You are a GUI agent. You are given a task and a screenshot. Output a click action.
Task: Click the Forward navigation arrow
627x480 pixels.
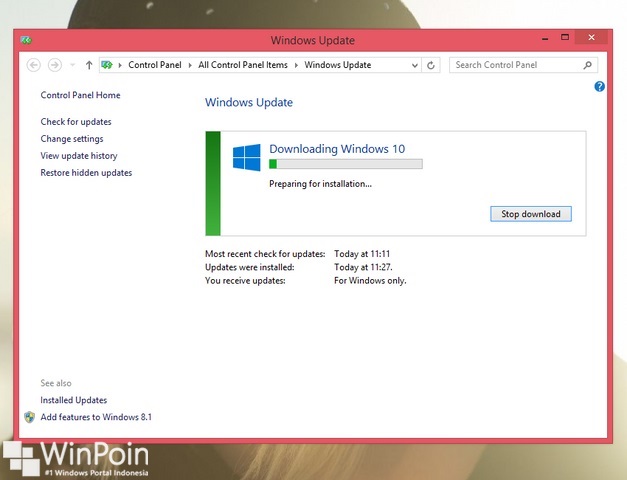55,65
